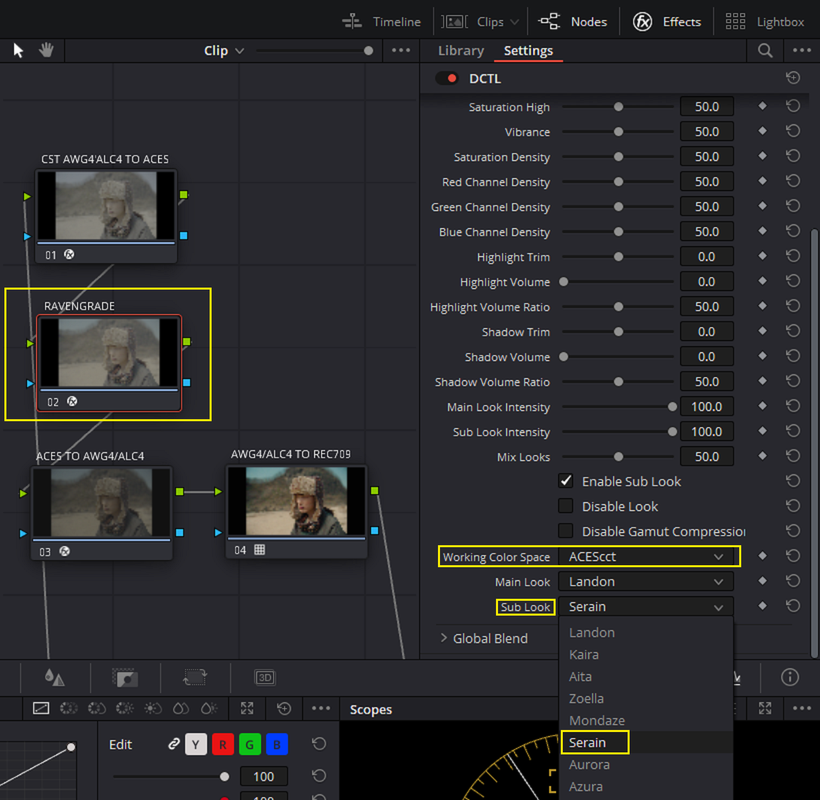Select the arrow pointer tool

(18, 50)
